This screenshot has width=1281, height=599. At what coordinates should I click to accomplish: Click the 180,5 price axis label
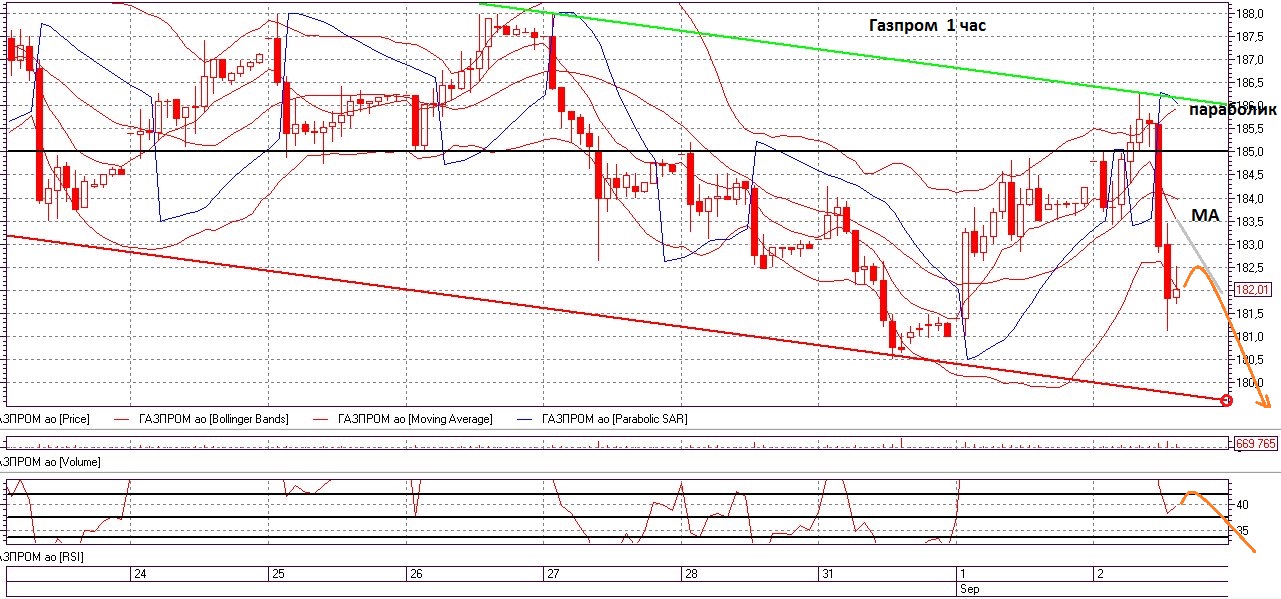(1250, 360)
